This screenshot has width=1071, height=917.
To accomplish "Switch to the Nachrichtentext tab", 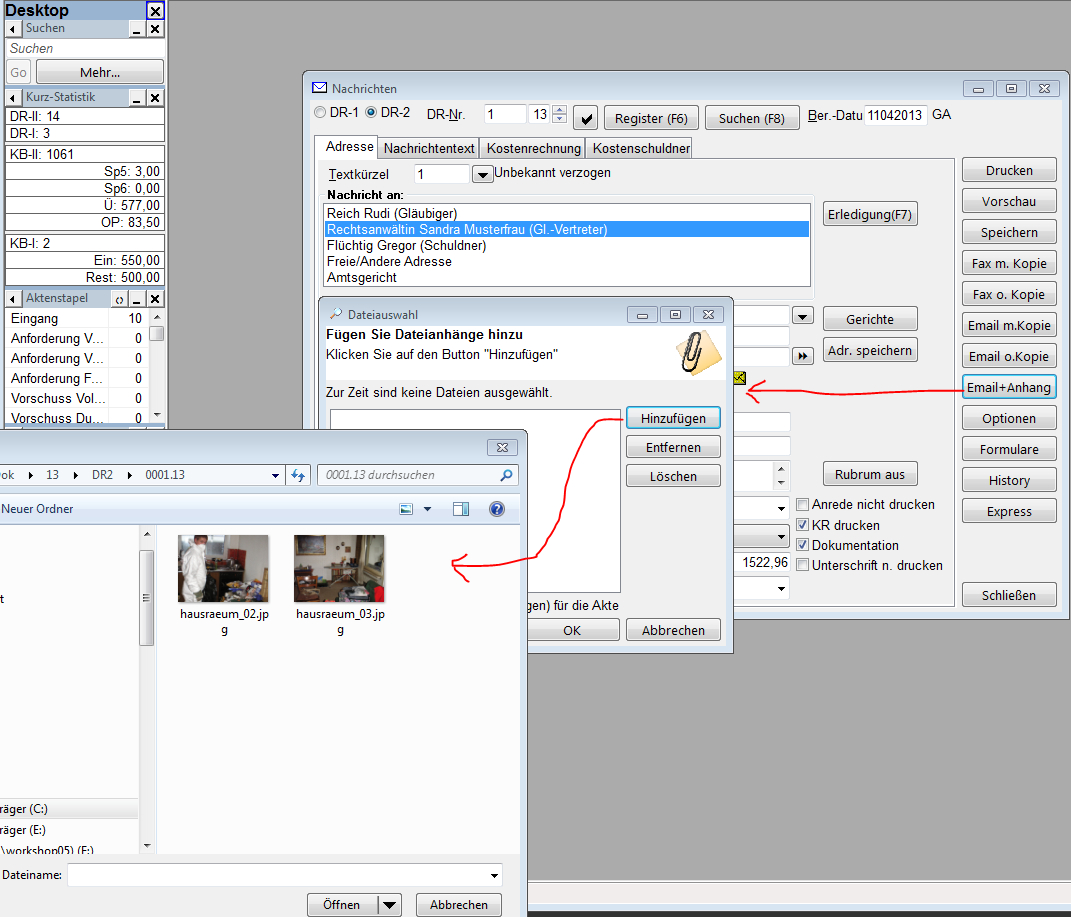I will 429,148.
